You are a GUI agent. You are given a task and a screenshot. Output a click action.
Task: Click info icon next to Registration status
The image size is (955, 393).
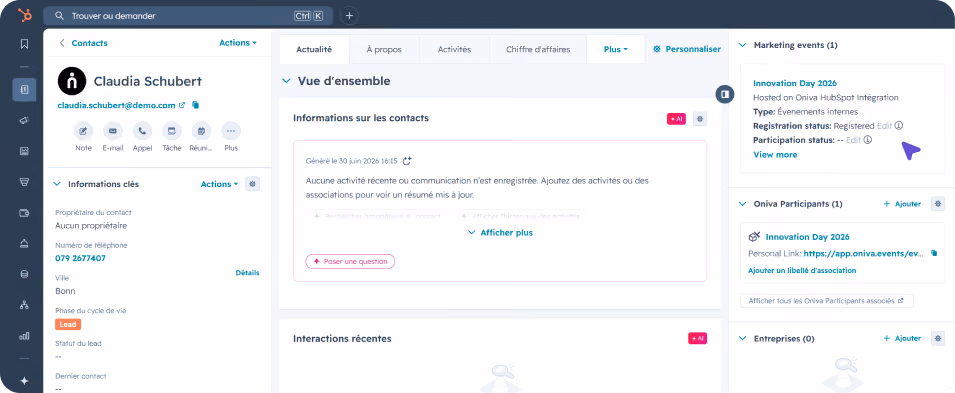point(899,126)
